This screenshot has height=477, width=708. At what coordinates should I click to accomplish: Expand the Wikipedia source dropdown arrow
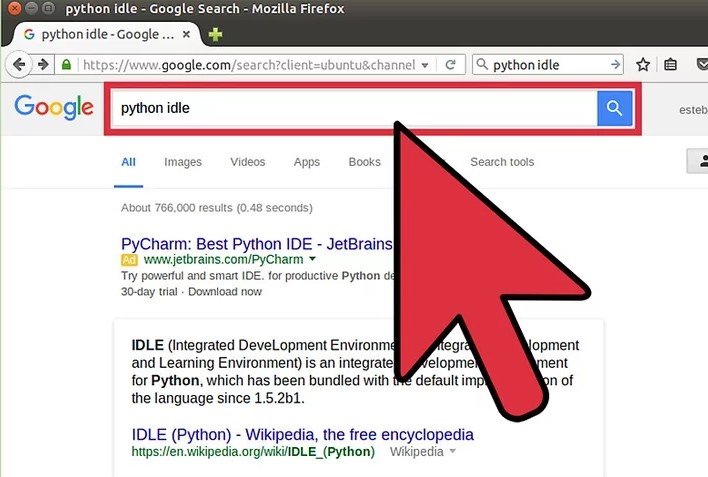(x=452, y=451)
